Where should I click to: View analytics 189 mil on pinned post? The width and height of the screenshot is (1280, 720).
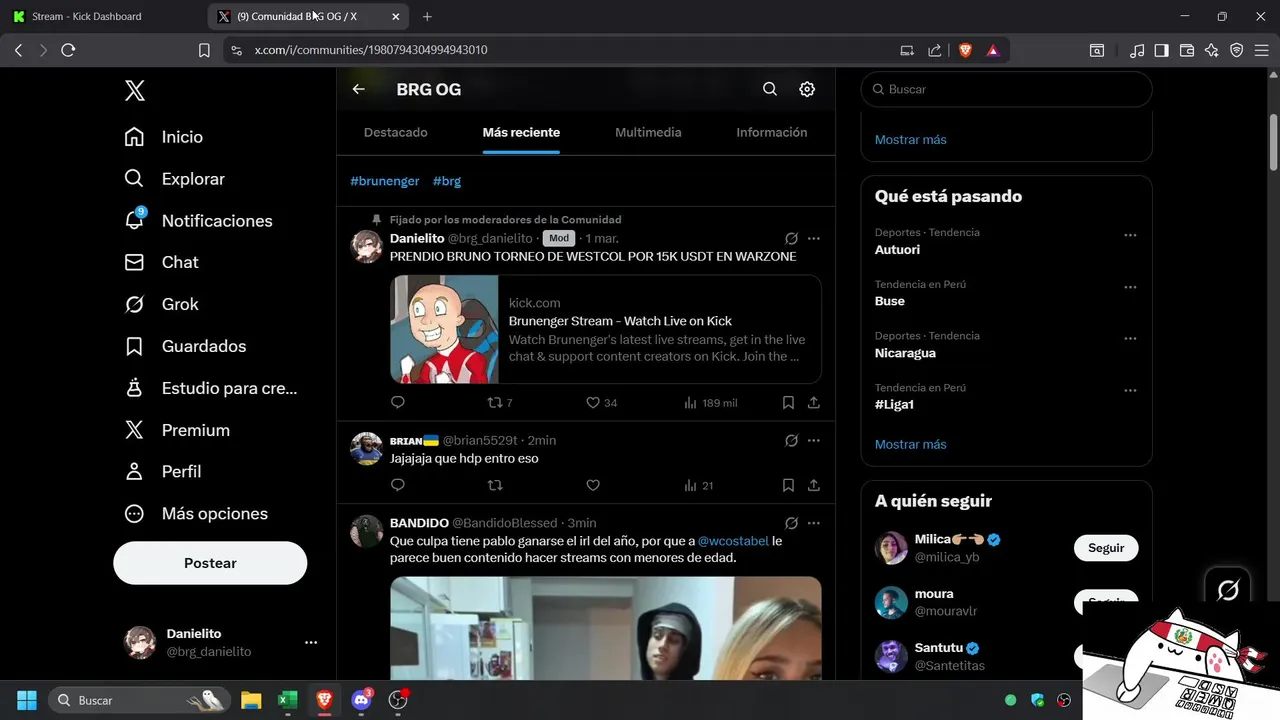click(711, 403)
